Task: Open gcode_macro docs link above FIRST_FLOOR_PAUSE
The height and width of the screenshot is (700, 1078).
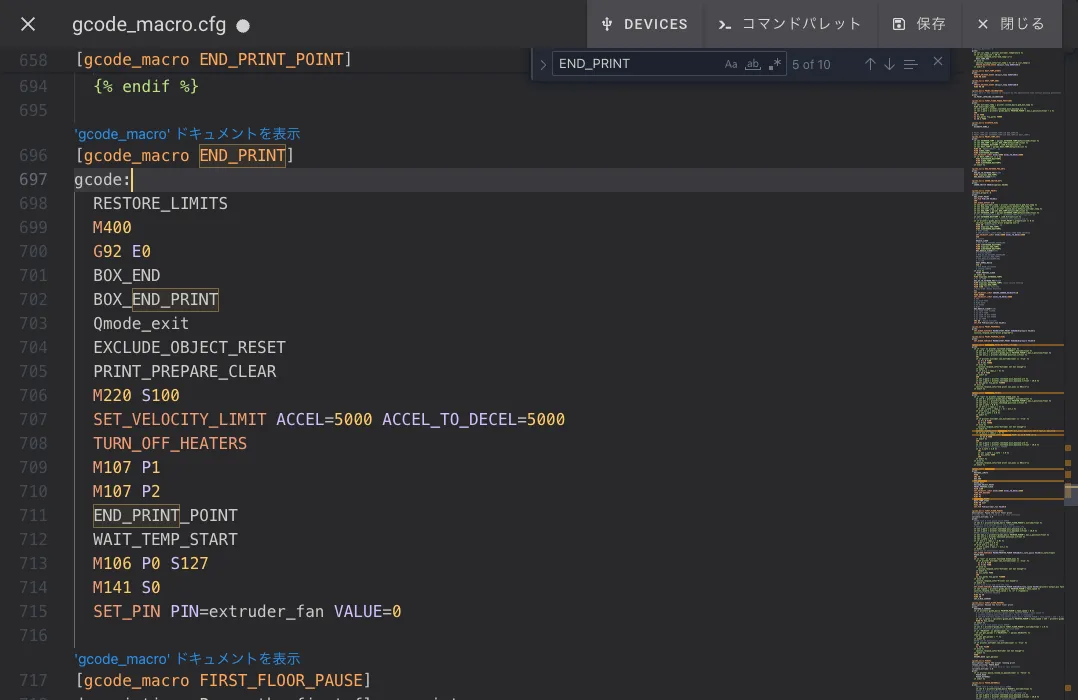Action: 187,658
